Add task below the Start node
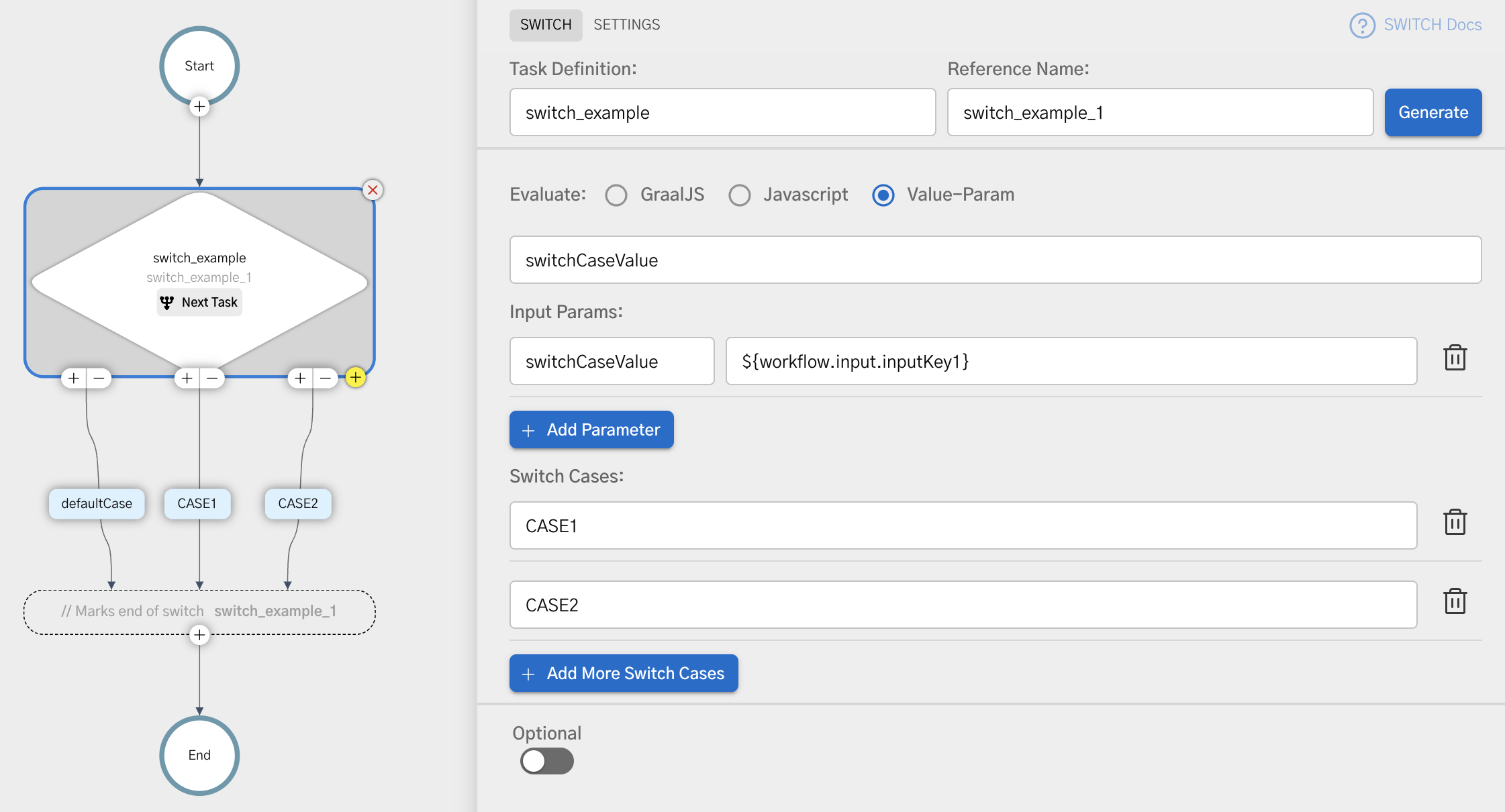 (199, 107)
